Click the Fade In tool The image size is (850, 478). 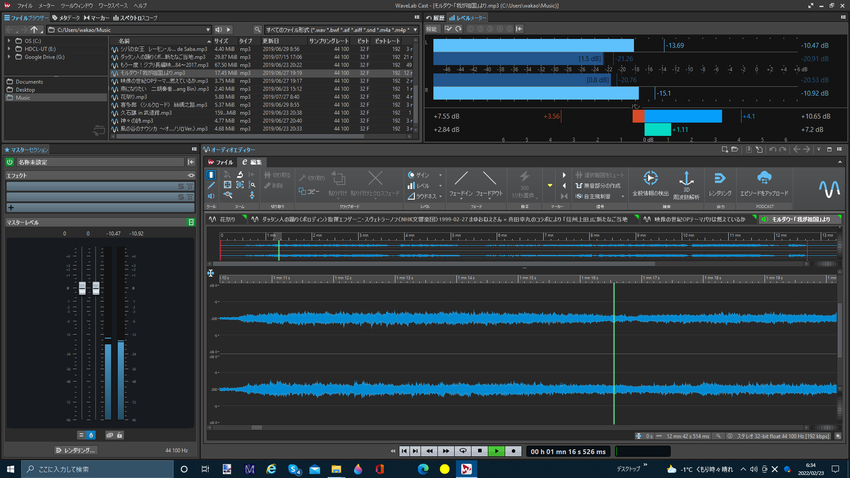coord(461,183)
